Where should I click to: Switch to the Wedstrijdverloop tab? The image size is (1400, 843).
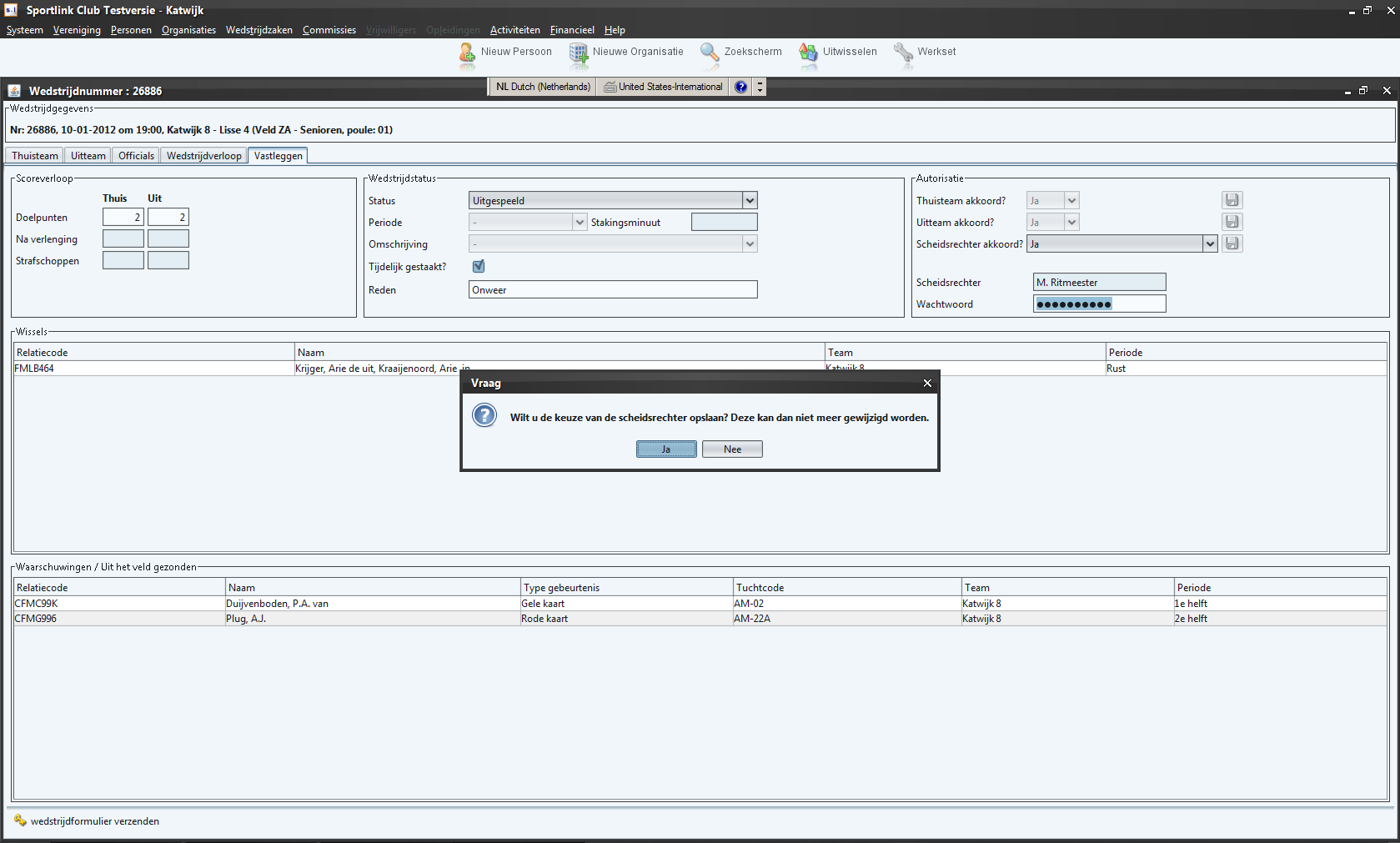pyautogui.click(x=204, y=156)
